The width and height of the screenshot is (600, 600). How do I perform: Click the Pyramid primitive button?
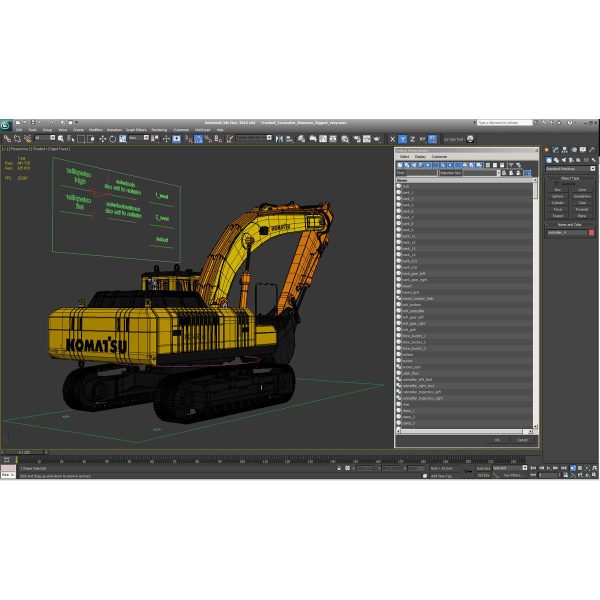[x=582, y=210]
